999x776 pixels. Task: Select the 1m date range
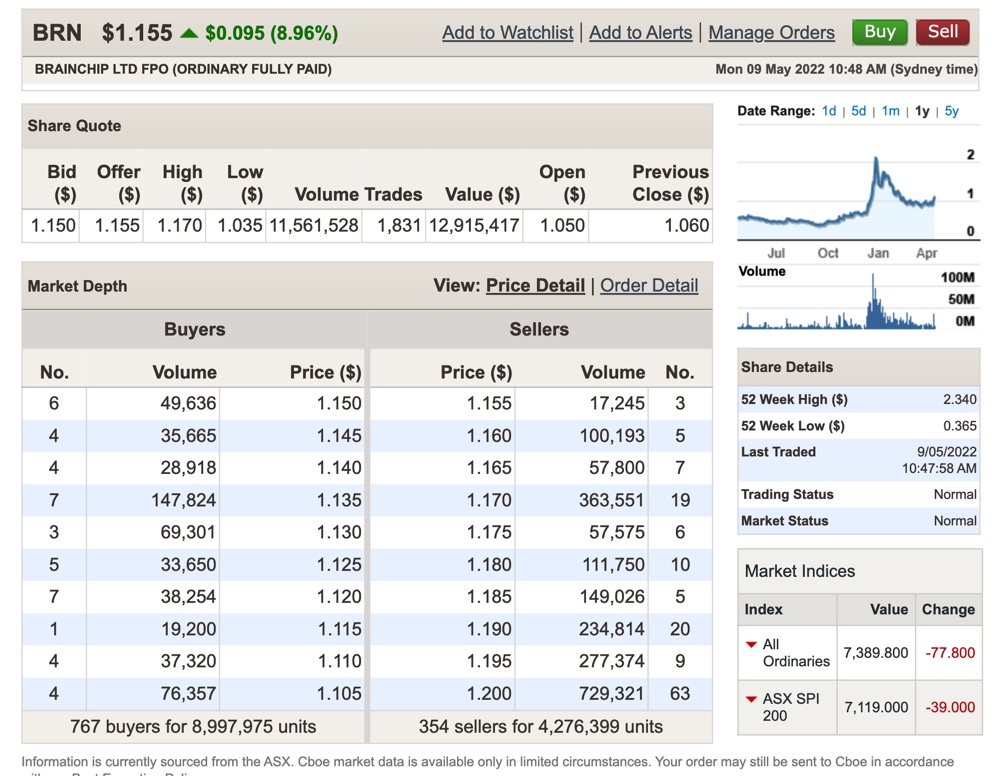(x=891, y=111)
